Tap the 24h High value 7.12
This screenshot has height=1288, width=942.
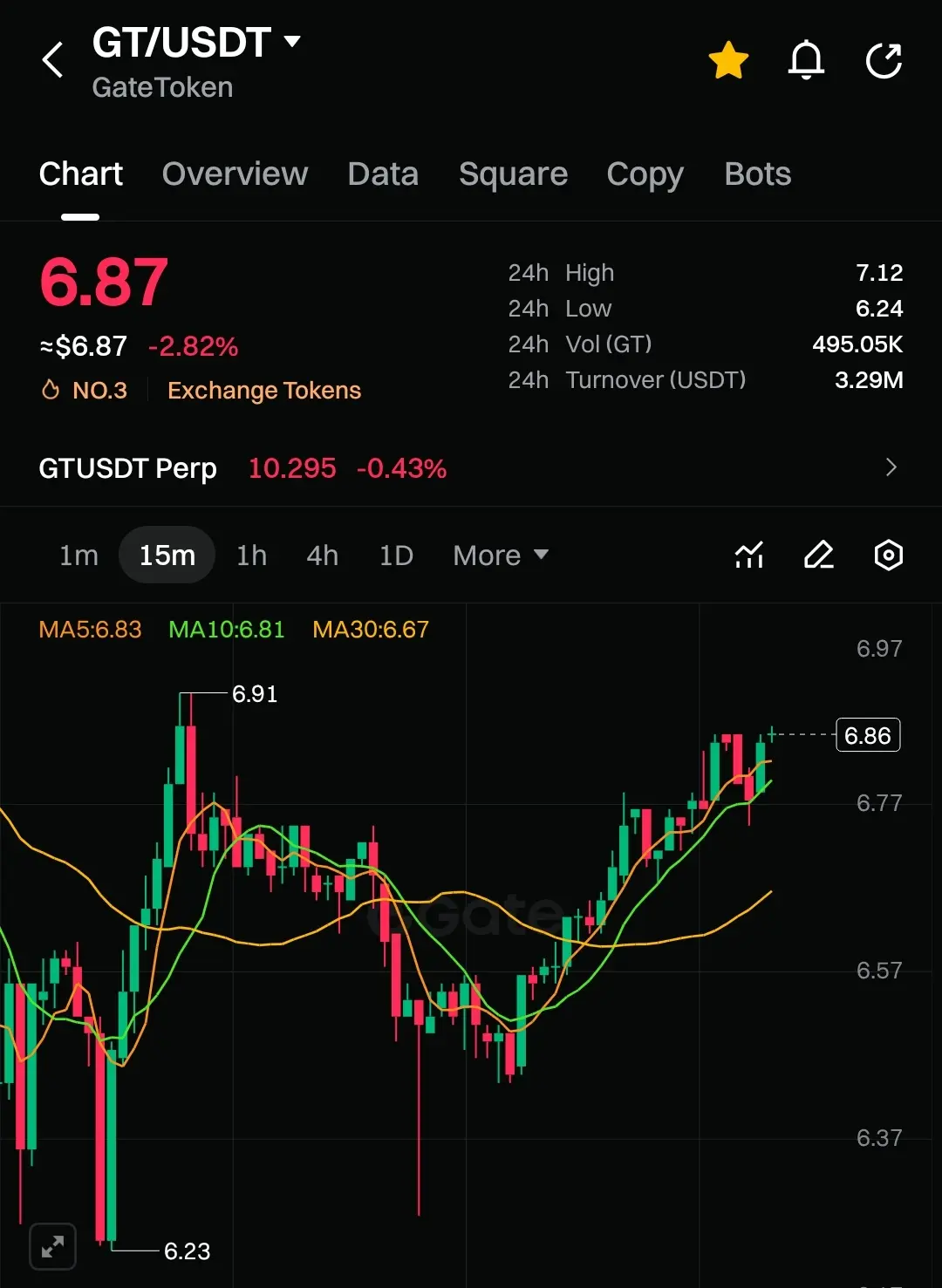879,273
